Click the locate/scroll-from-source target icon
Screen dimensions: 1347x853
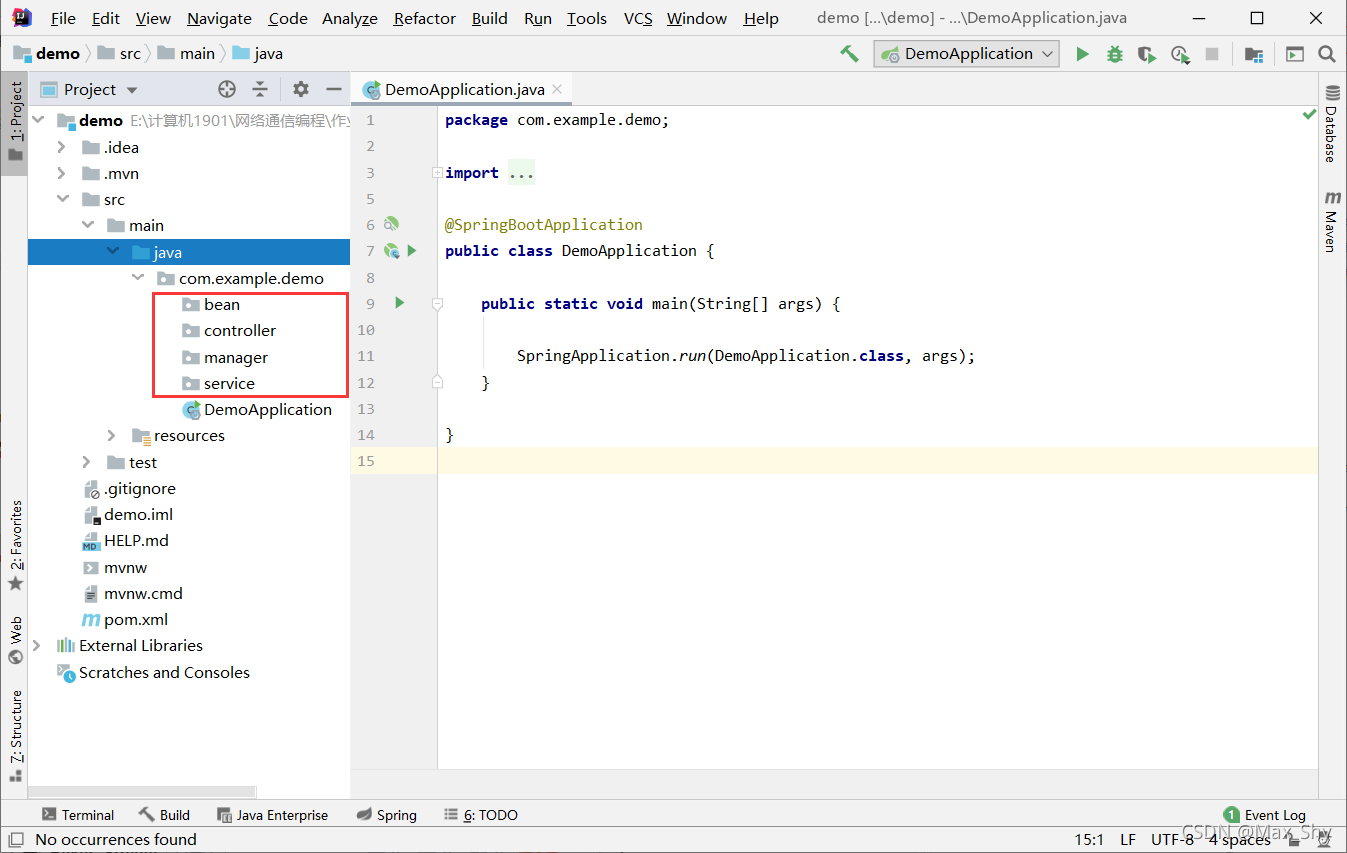click(227, 89)
